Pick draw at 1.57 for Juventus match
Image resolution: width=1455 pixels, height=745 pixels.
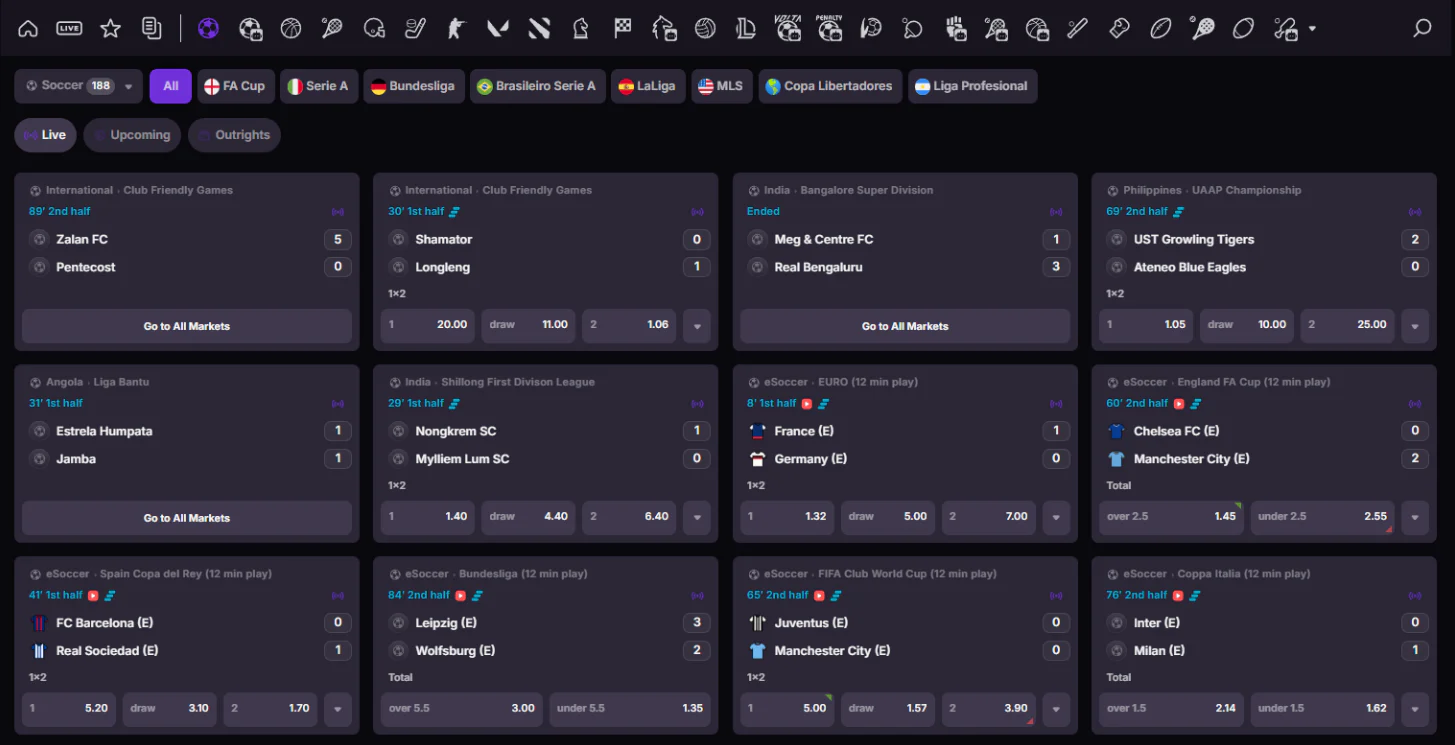tap(888, 709)
